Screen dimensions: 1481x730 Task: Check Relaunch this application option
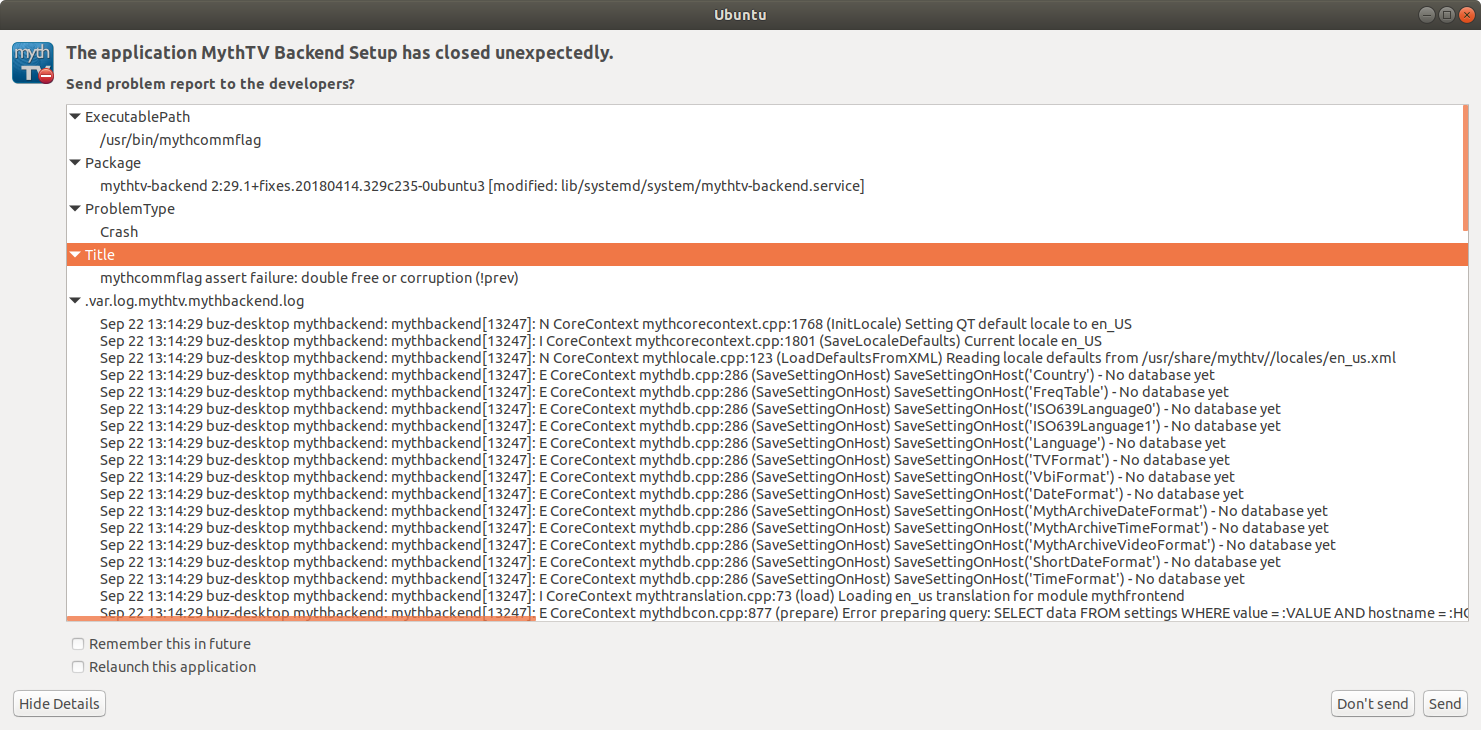click(x=78, y=667)
